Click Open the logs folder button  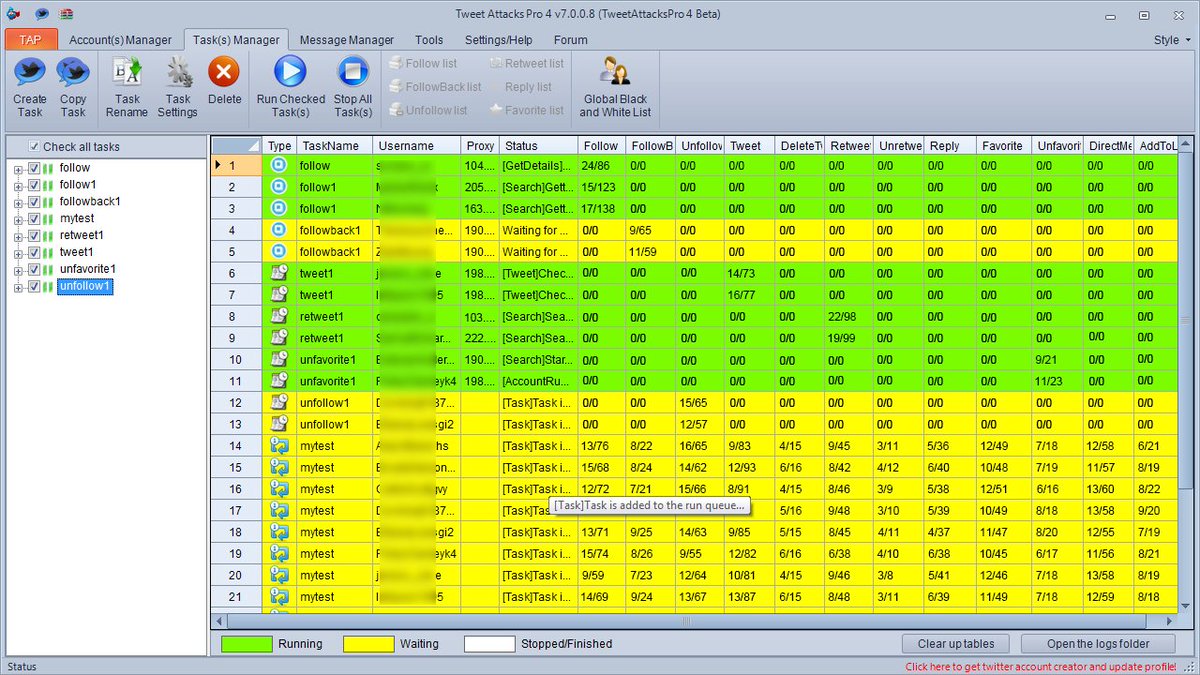(x=1098, y=644)
